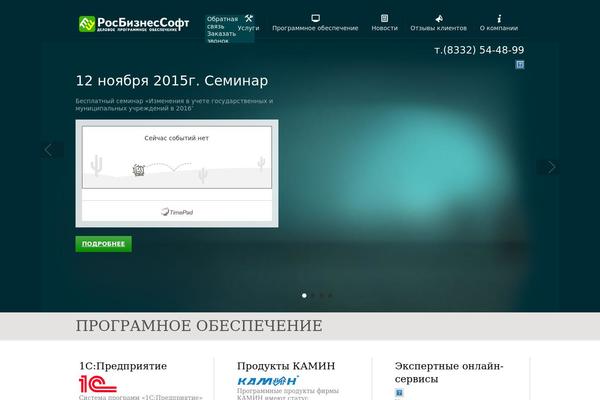
Task: Click the ПРОГРАМНОЕ ОБЕСПЕЧЕНИЕ section heading
Action: (x=199, y=326)
